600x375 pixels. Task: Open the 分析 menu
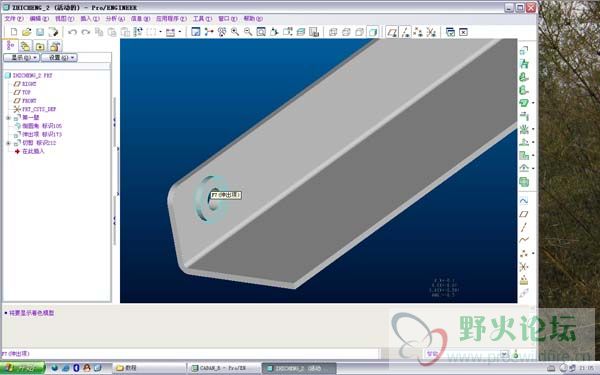pyautogui.click(x=115, y=18)
